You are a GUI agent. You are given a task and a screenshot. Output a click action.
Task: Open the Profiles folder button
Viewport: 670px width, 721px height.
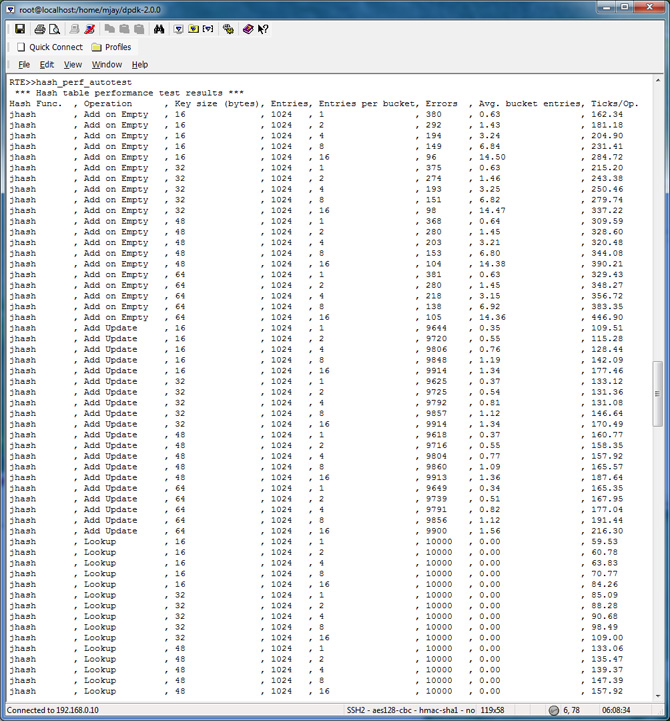111,47
